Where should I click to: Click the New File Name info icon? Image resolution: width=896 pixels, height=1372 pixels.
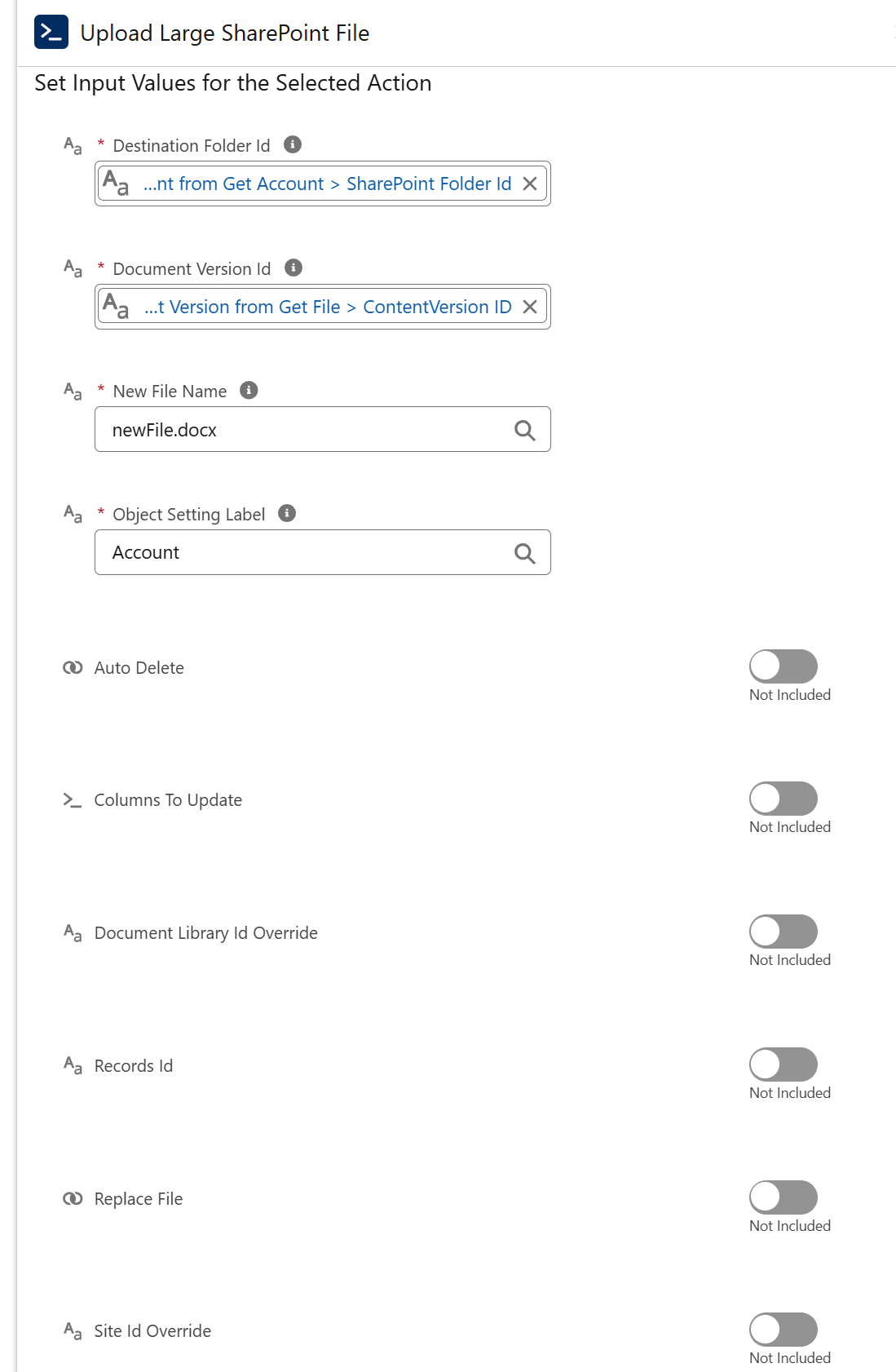pos(249,390)
